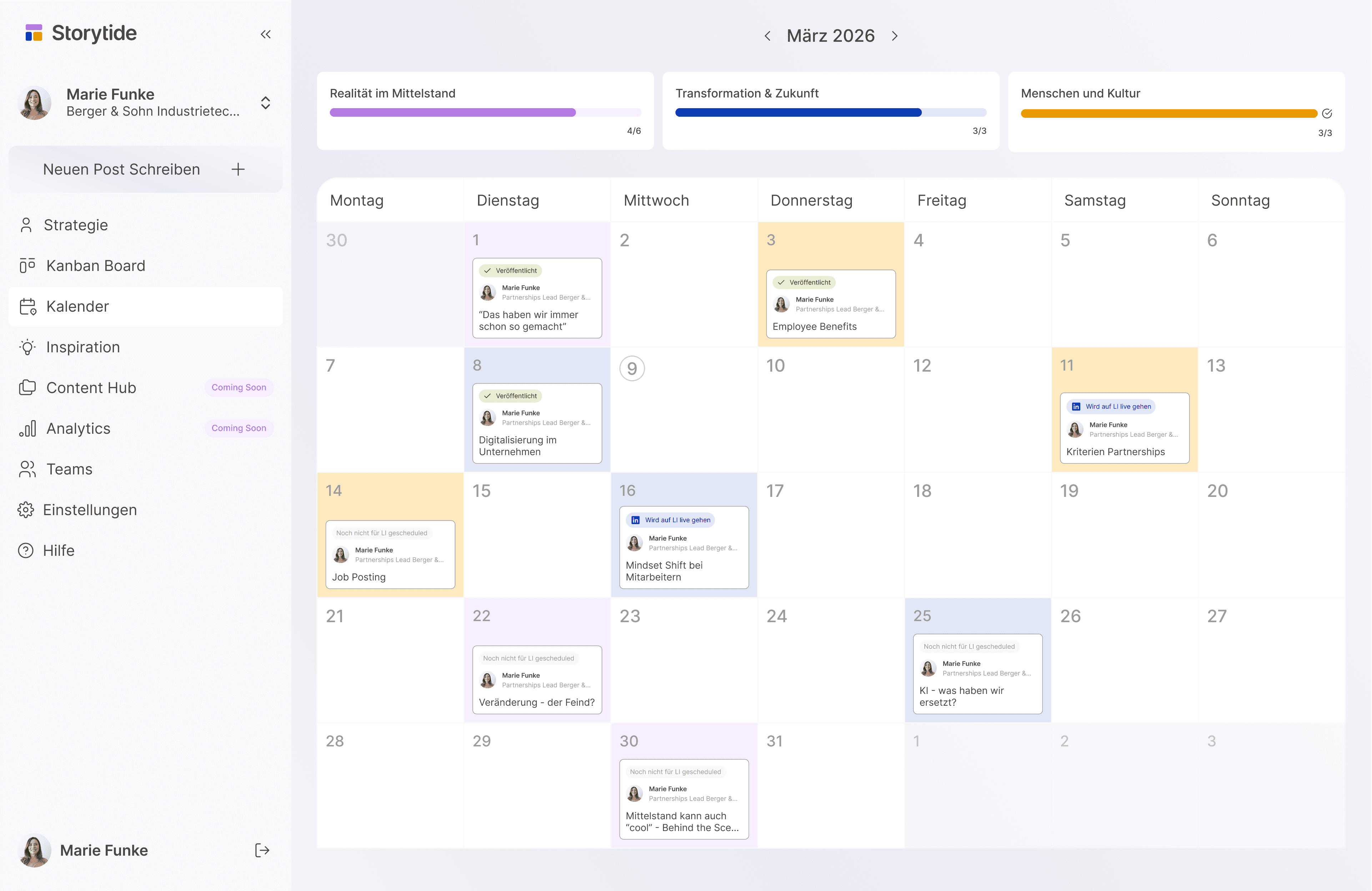This screenshot has width=1372, height=891.
Task: Click 'Wird auf LI live gehen' on Kriterien Partnerships
Action: pyautogui.click(x=1111, y=406)
